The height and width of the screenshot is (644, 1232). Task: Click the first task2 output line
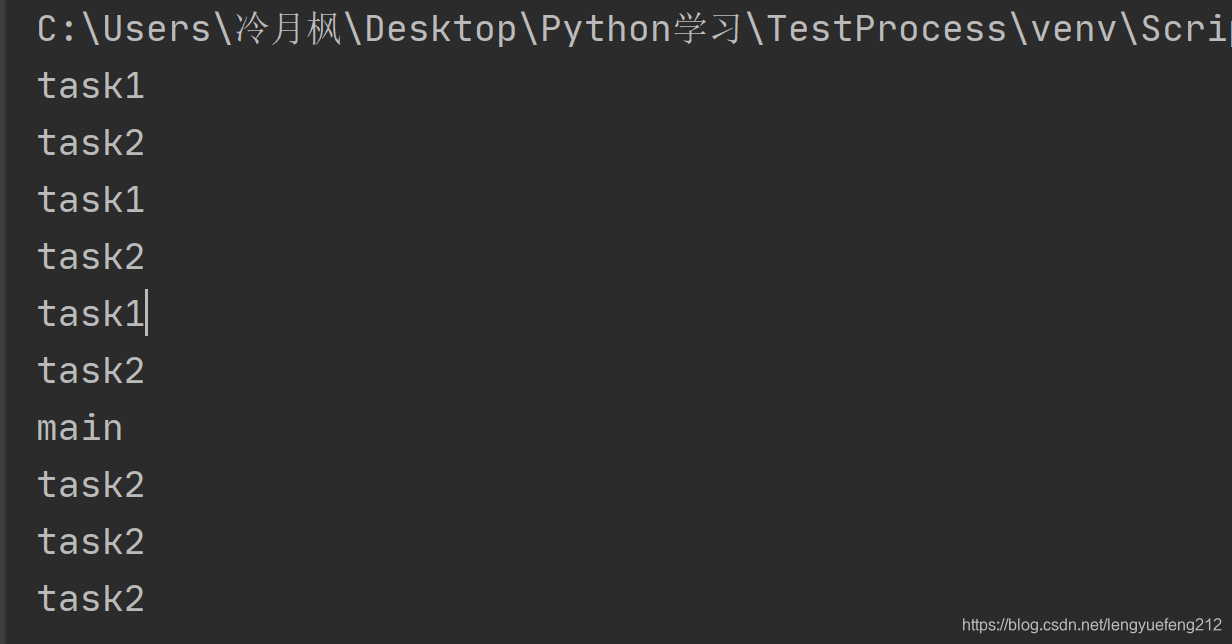point(91,143)
